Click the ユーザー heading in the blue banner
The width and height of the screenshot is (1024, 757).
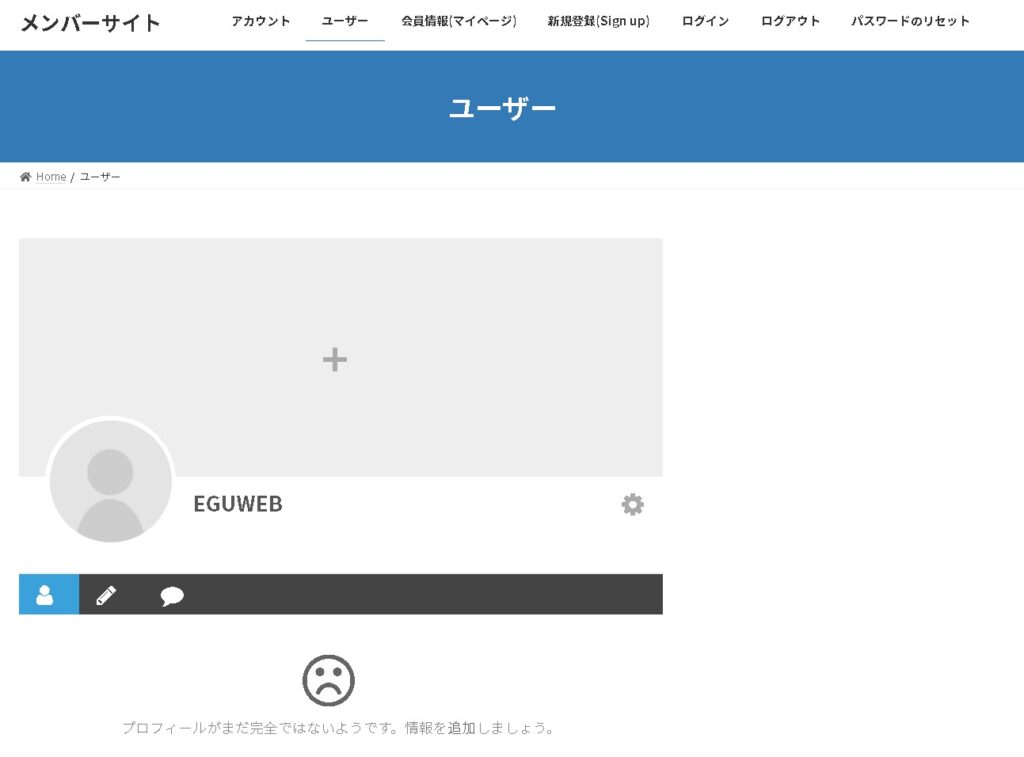pos(502,108)
